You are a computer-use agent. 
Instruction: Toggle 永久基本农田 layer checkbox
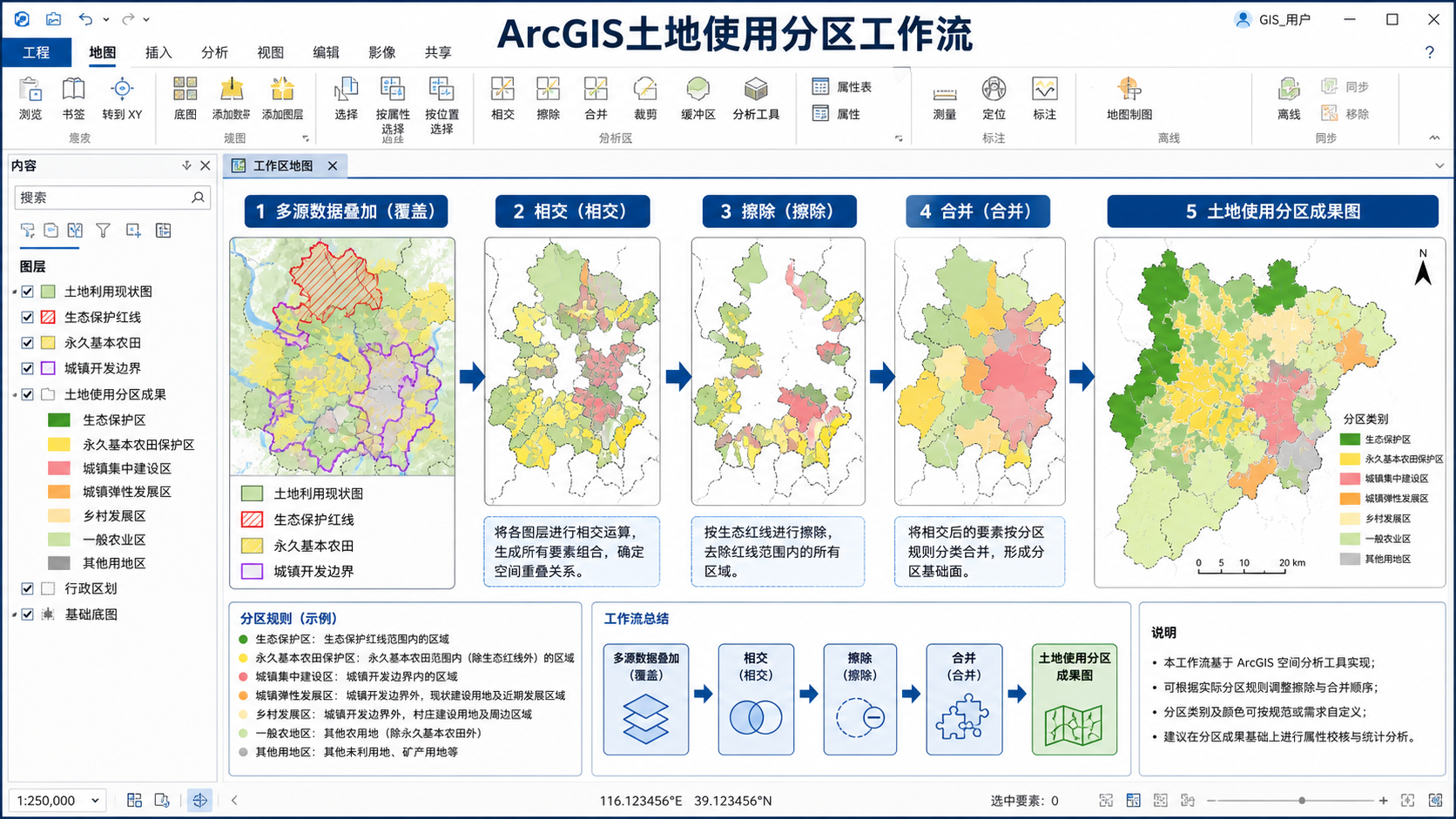click(x=28, y=343)
